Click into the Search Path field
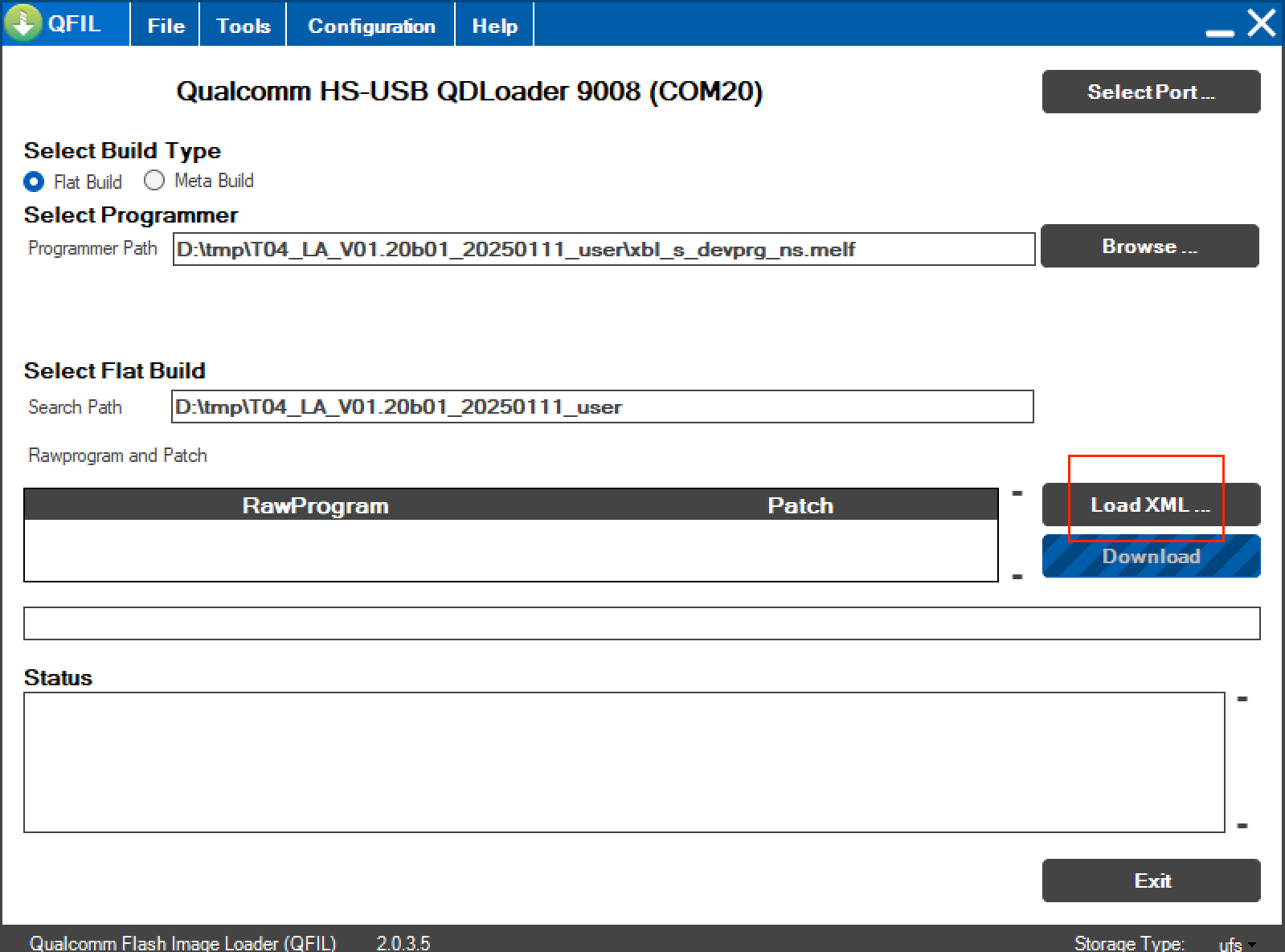The image size is (1285, 952). (602, 407)
